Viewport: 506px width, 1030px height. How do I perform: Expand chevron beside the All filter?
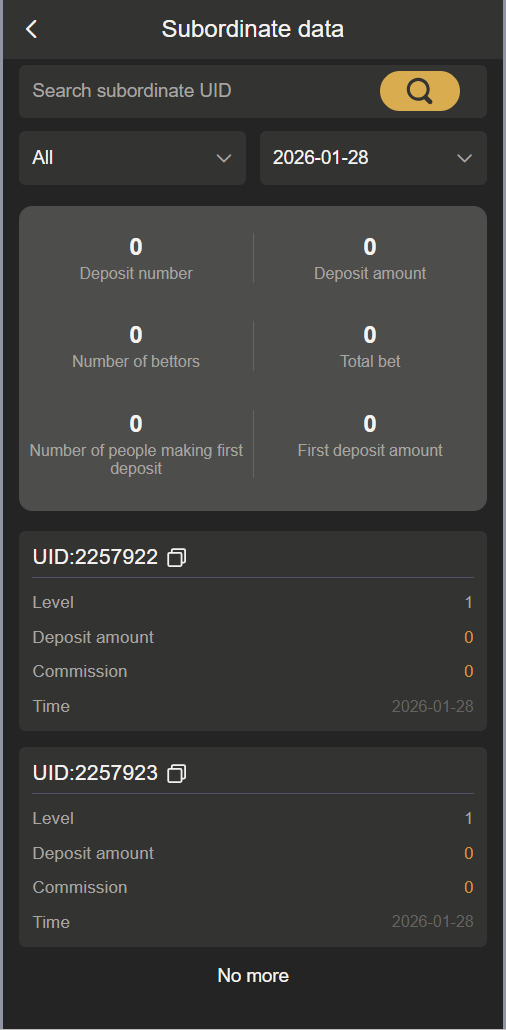224,158
